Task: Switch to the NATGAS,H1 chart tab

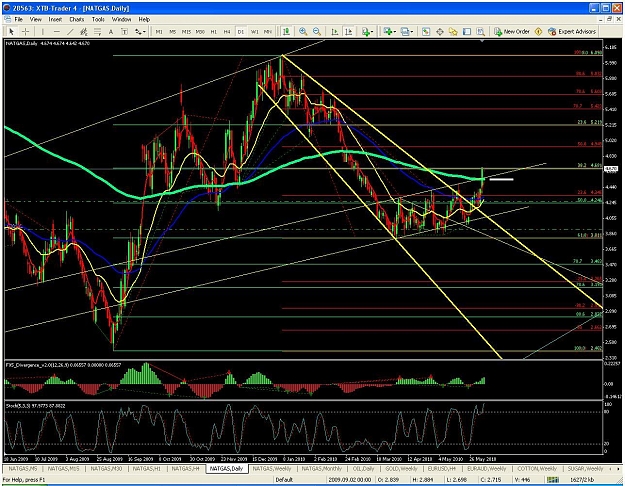Action: (x=147, y=468)
